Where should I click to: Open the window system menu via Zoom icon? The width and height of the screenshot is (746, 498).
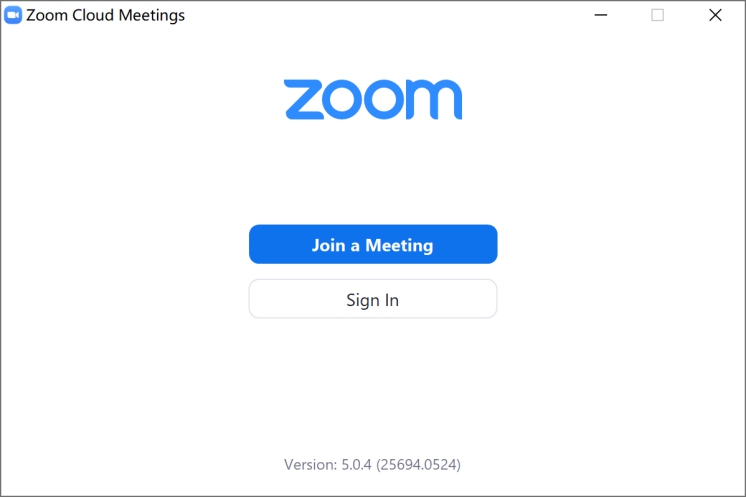(13, 15)
